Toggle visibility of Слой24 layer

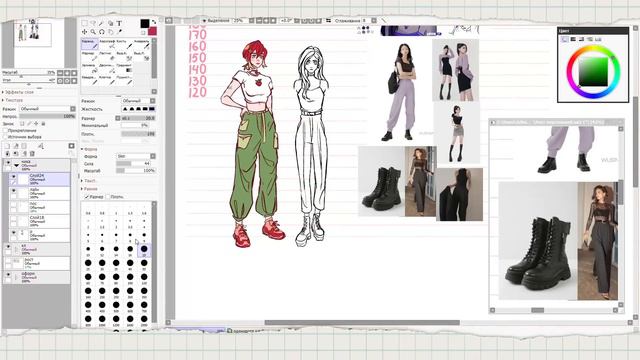(x=13, y=177)
